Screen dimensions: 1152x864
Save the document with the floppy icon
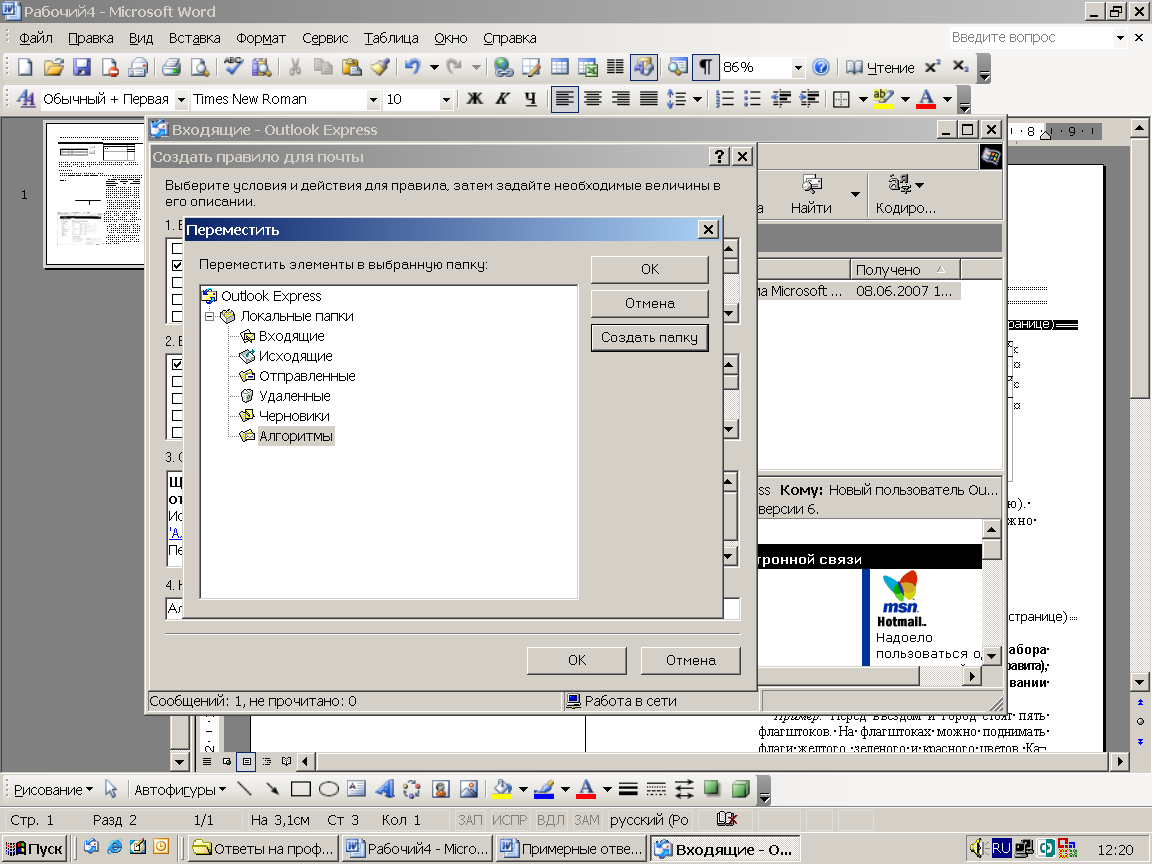coord(82,68)
